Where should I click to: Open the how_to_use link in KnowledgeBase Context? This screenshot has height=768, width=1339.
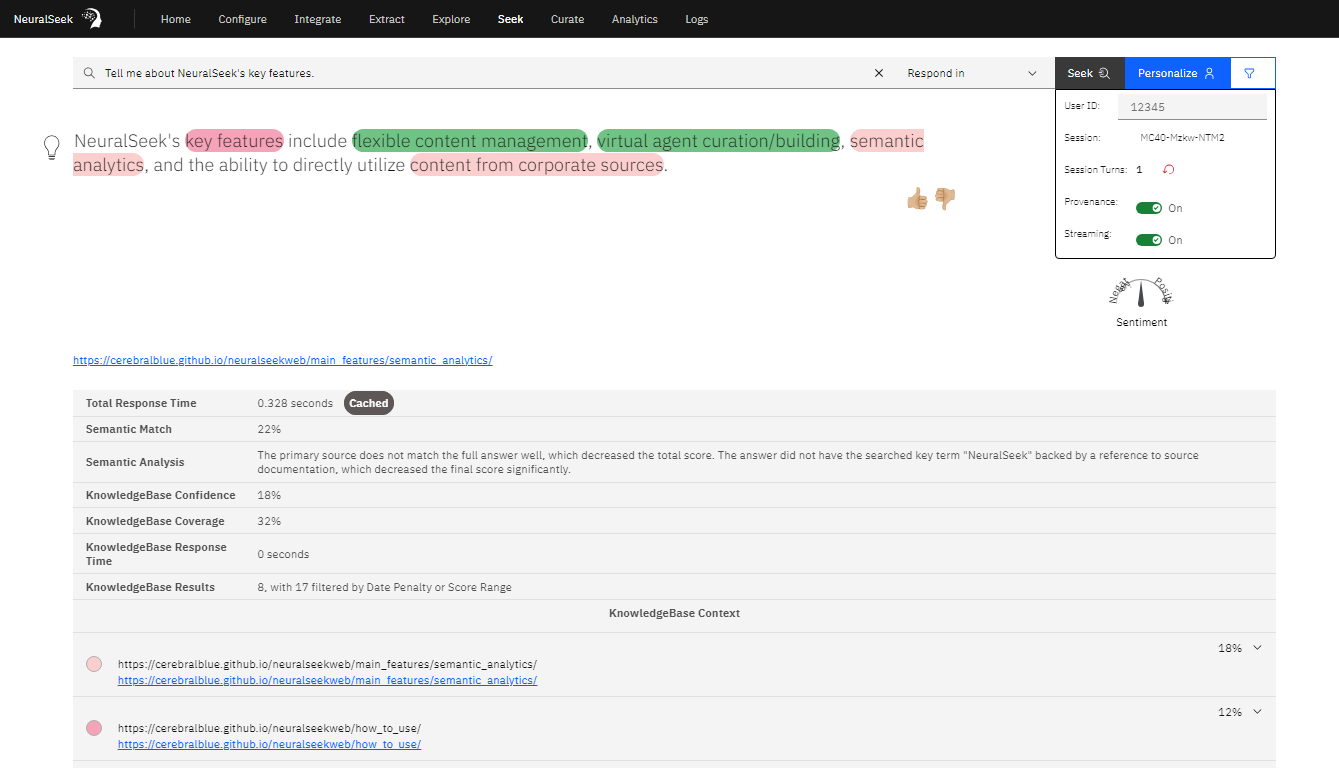coord(269,744)
